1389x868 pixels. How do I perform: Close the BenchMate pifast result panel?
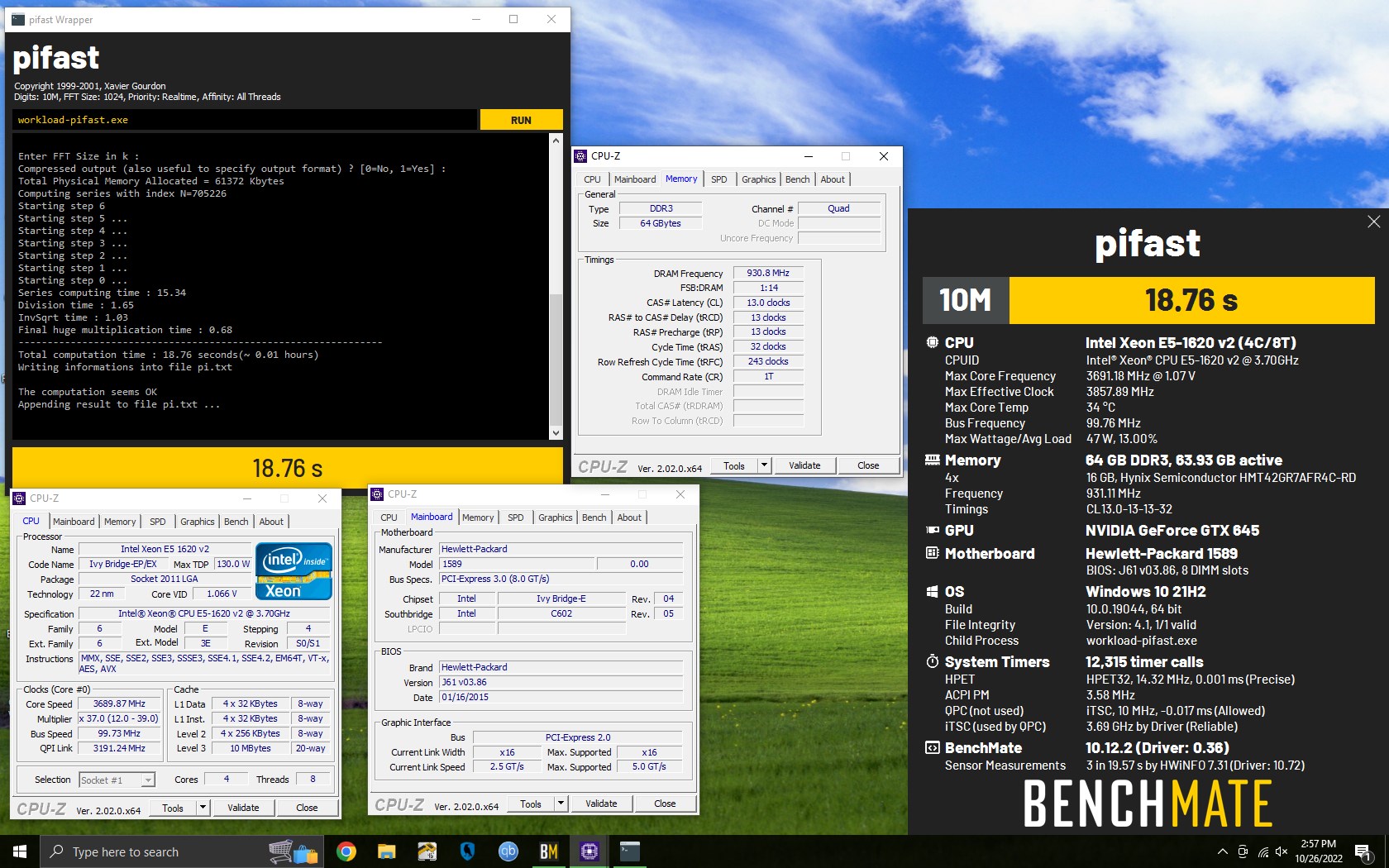point(1373,222)
